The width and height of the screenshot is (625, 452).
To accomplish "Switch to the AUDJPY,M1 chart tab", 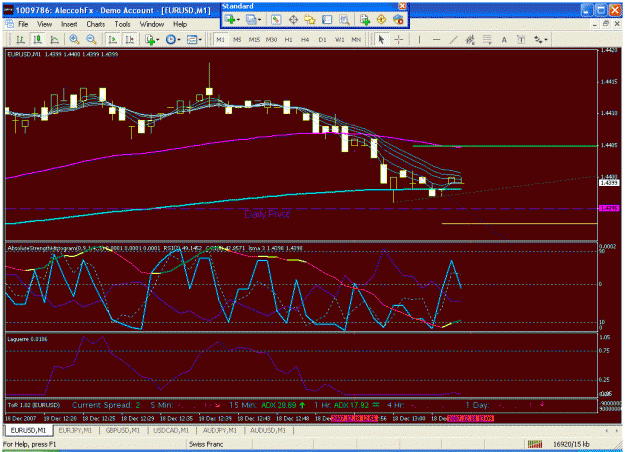I will click(220, 430).
